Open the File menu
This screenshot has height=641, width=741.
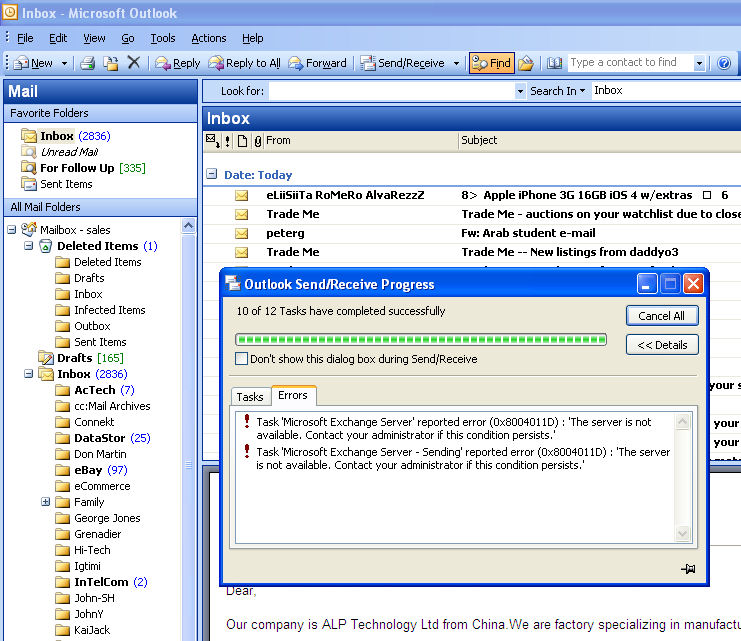coord(25,38)
